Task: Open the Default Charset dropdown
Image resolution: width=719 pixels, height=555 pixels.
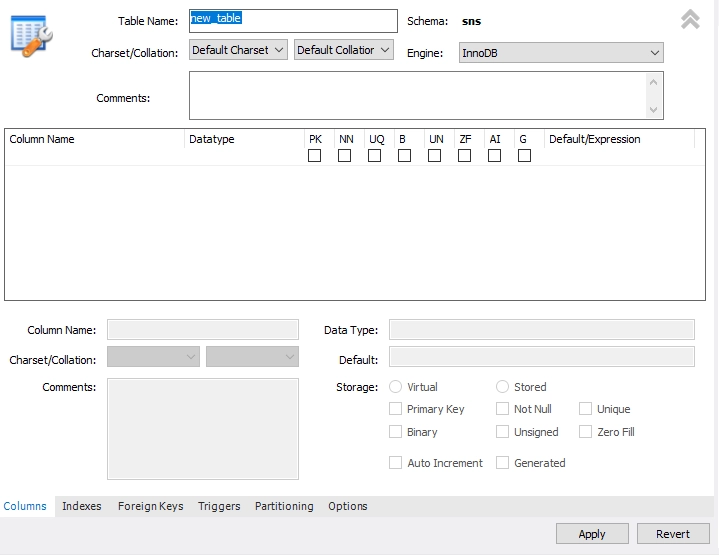Action: 238,50
